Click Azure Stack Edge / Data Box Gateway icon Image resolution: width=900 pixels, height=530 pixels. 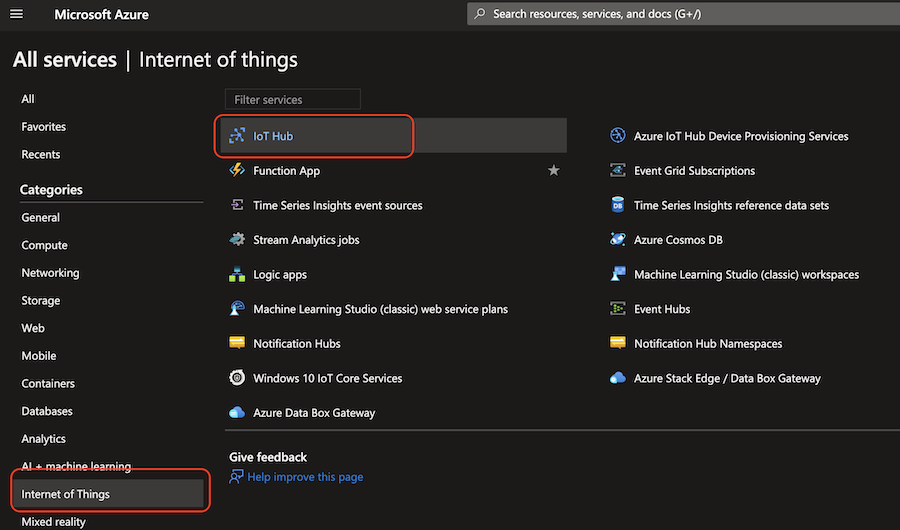[618, 378]
